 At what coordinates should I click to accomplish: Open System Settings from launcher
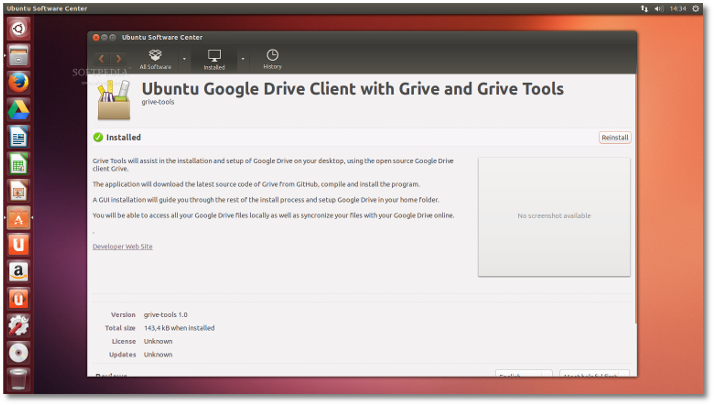[x=18, y=325]
